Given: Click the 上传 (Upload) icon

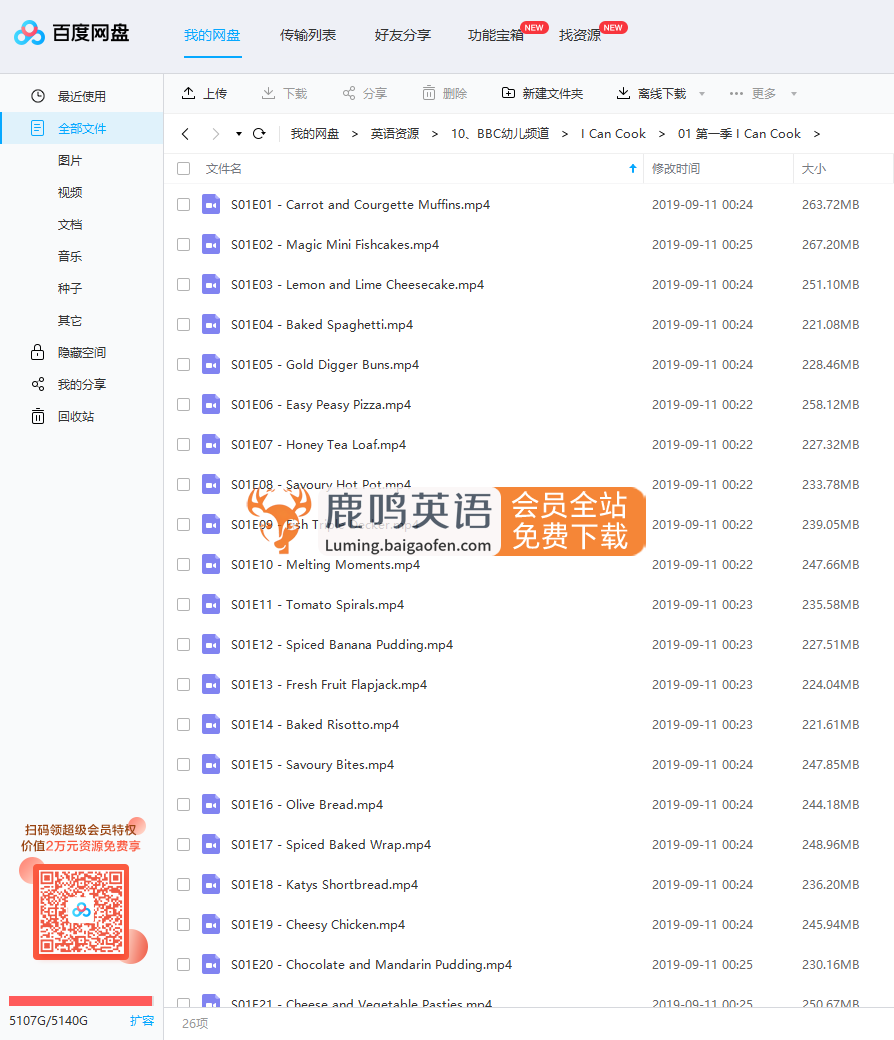Looking at the screenshot, I should point(188,93).
